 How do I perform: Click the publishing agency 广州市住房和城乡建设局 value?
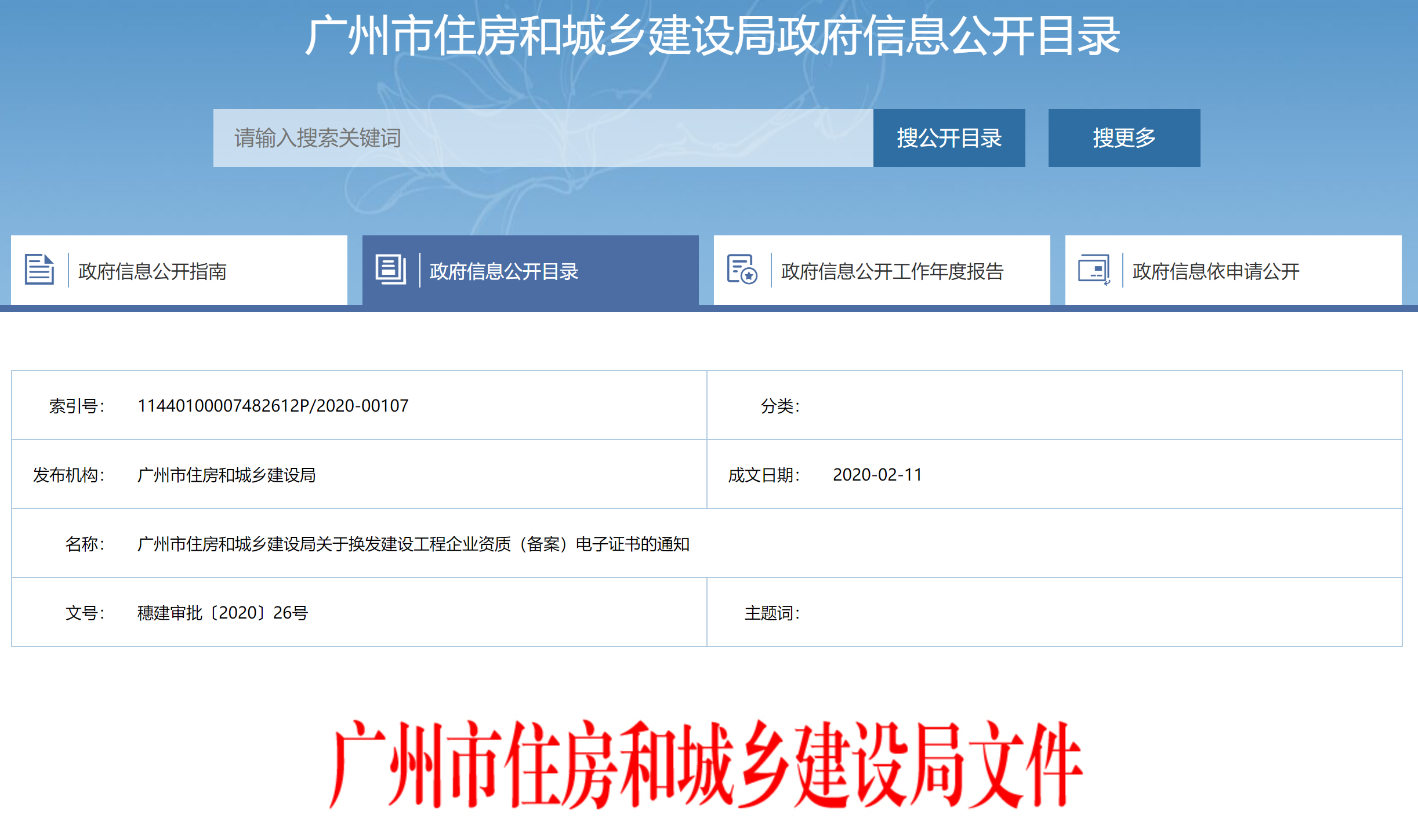[x=226, y=475]
